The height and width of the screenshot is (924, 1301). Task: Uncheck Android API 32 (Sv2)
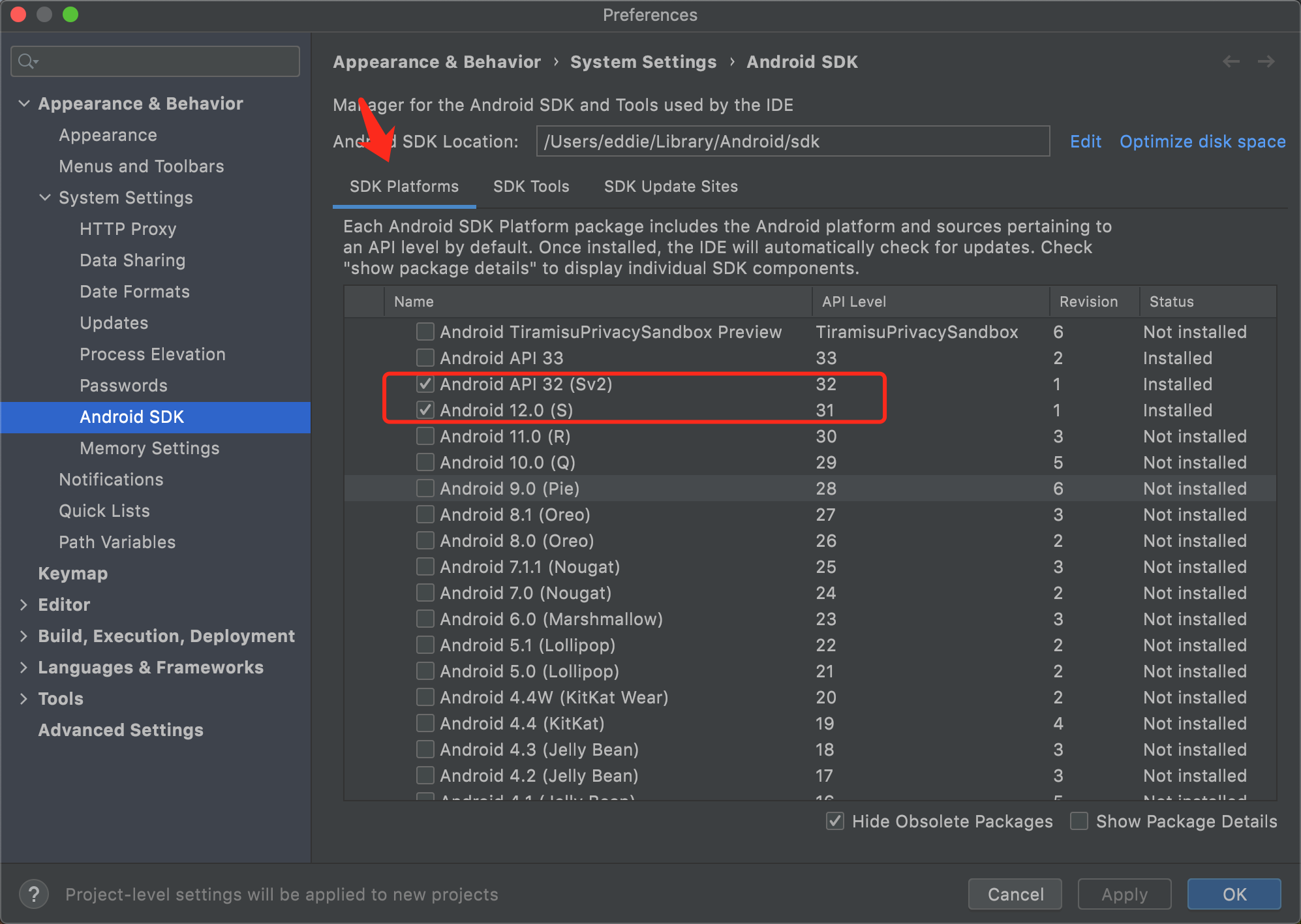pos(425,384)
